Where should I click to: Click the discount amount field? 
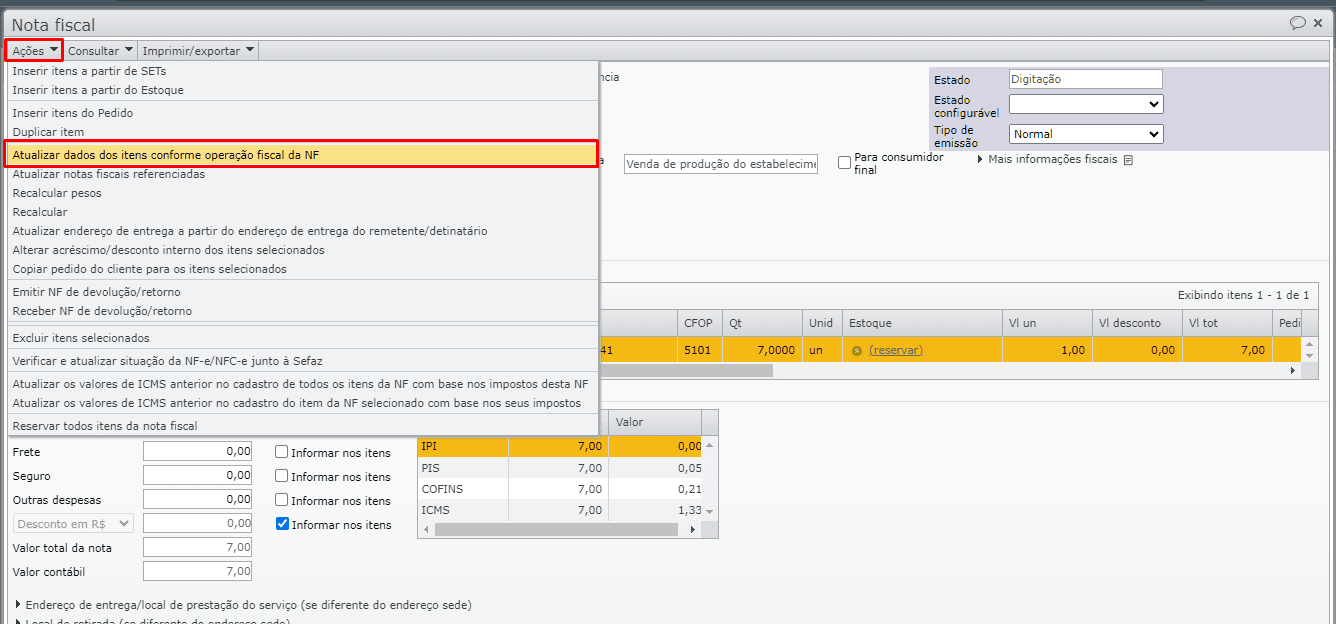click(198, 523)
